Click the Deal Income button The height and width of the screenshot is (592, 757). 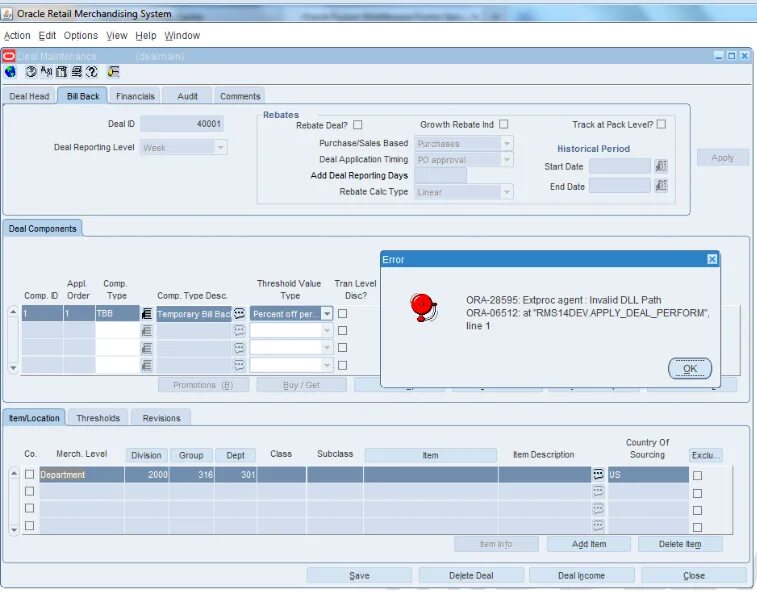582,576
